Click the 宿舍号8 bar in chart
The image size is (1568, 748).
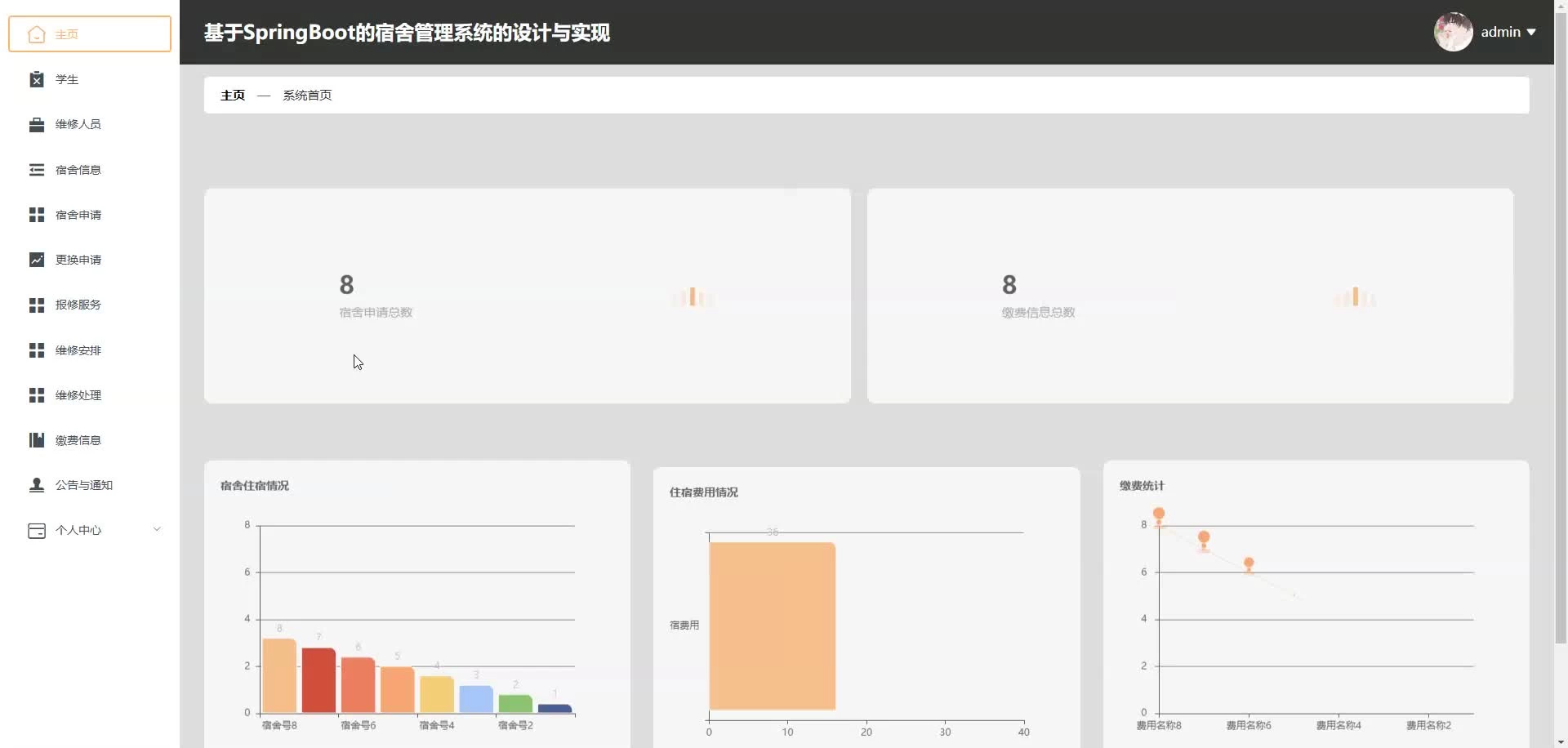click(x=279, y=676)
